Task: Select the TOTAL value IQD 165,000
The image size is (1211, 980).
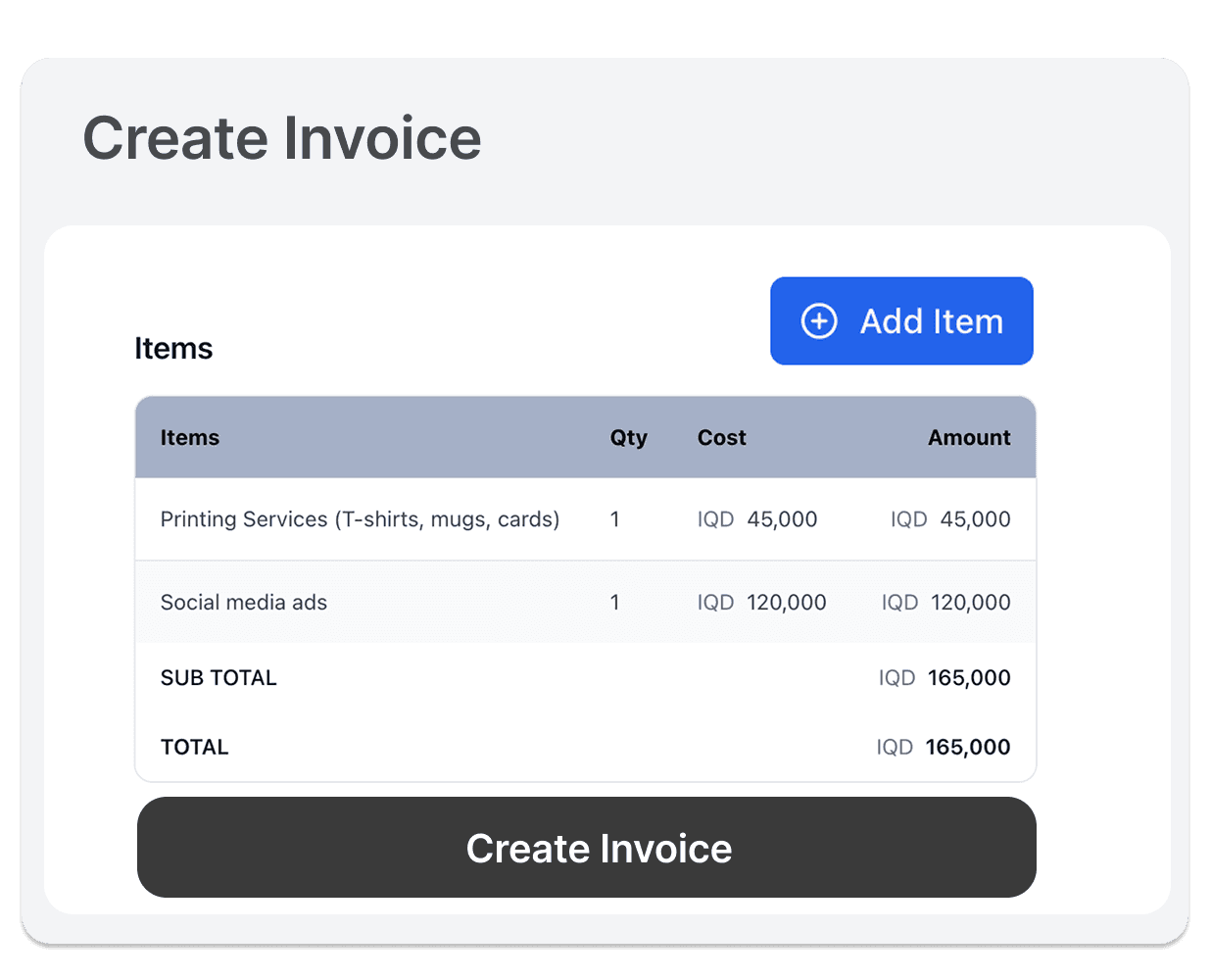Action: pyautogui.click(x=944, y=748)
